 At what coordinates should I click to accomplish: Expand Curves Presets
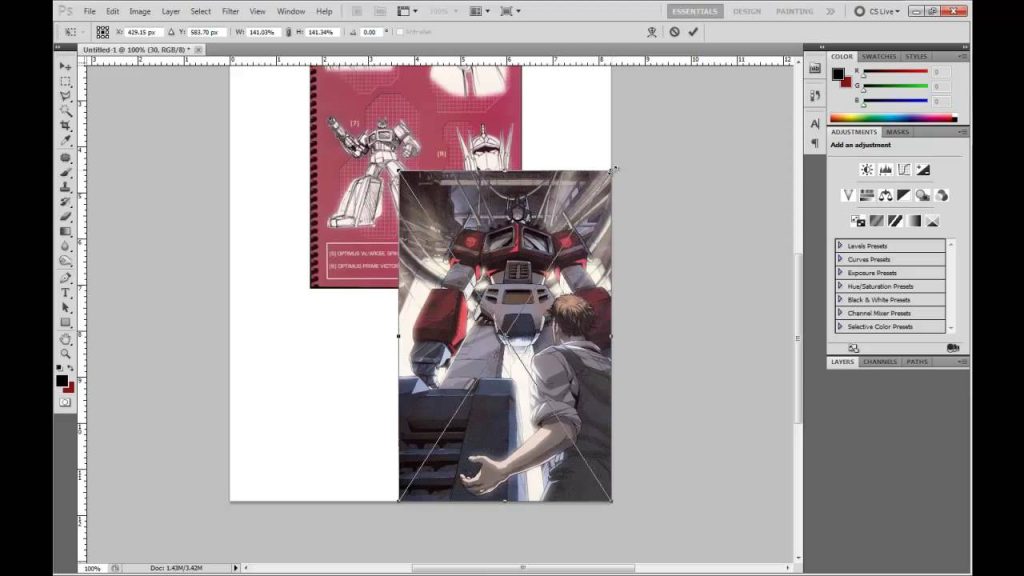840,259
